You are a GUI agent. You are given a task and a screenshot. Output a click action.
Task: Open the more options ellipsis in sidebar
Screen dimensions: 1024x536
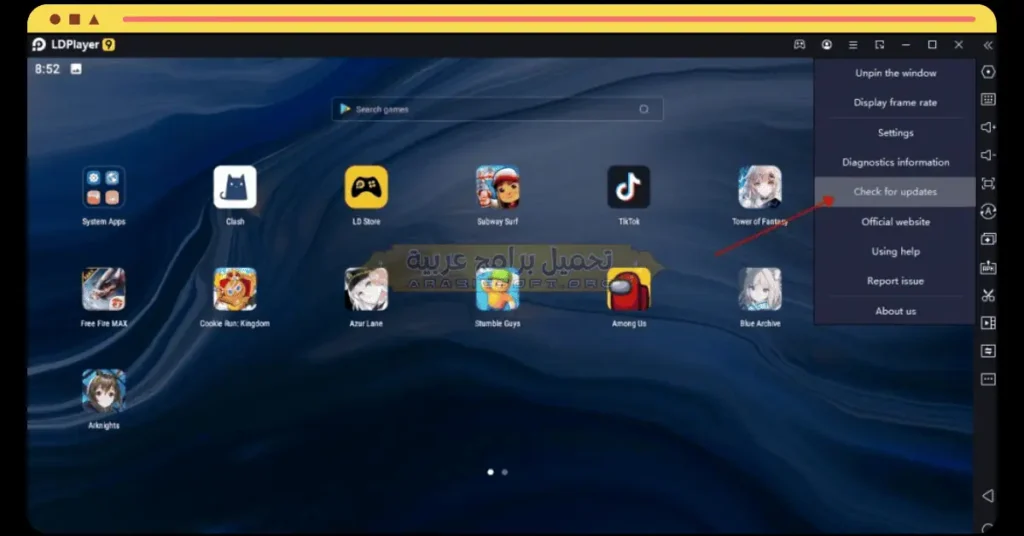pyautogui.click(x=988, y=379)
